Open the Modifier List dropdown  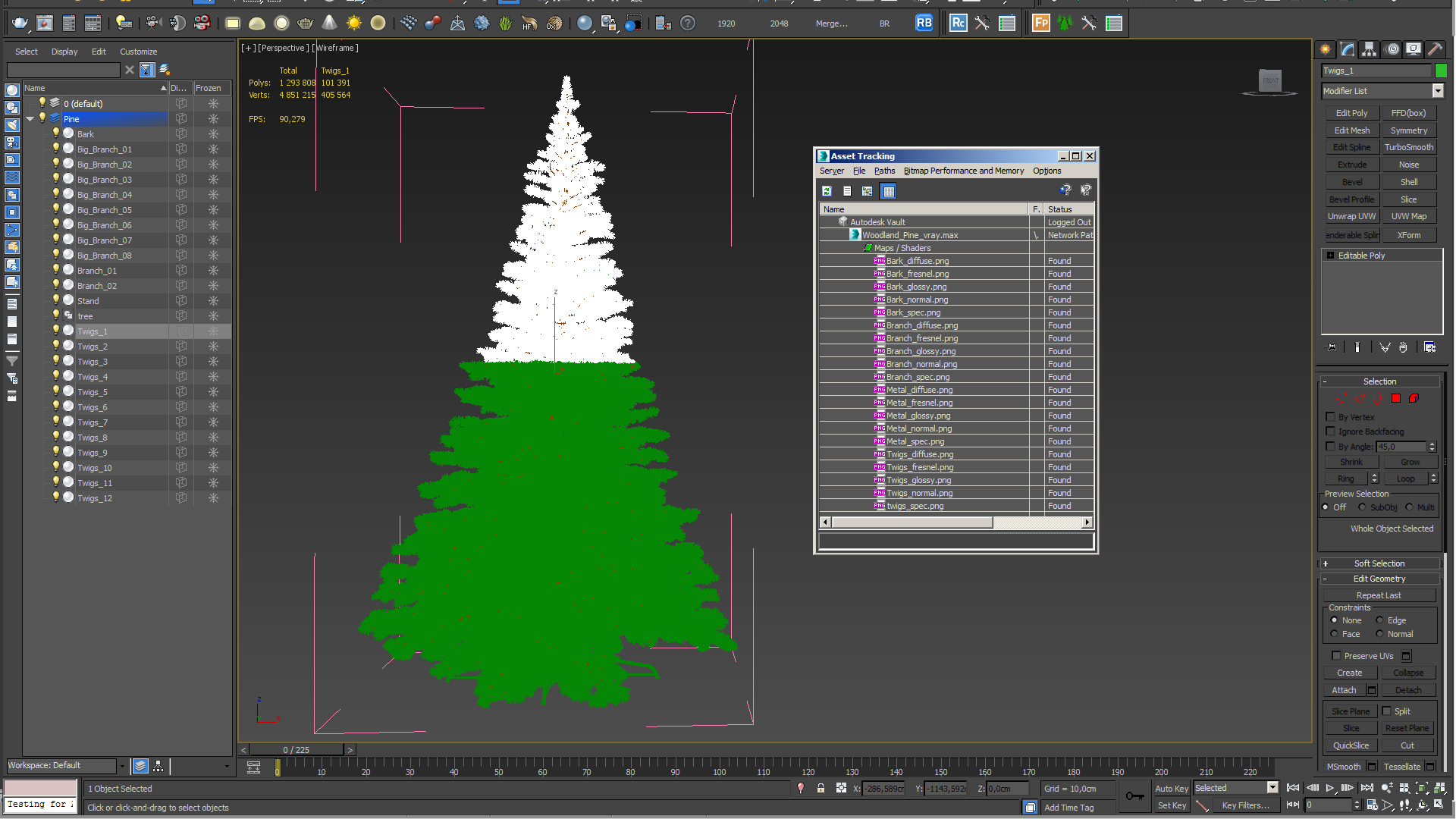1437,91
